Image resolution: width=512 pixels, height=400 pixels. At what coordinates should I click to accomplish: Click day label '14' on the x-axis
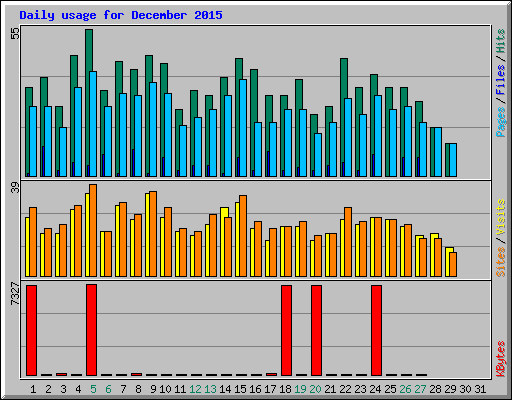point(225,389)
